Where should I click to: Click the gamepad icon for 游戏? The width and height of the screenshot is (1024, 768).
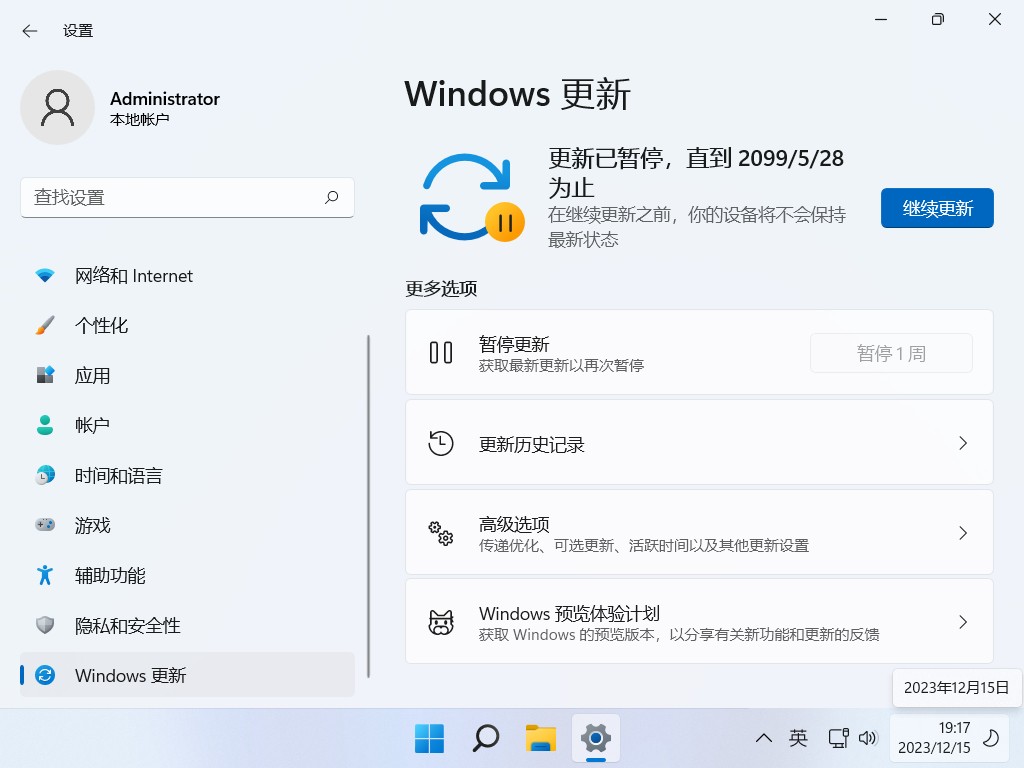point(45,524)
